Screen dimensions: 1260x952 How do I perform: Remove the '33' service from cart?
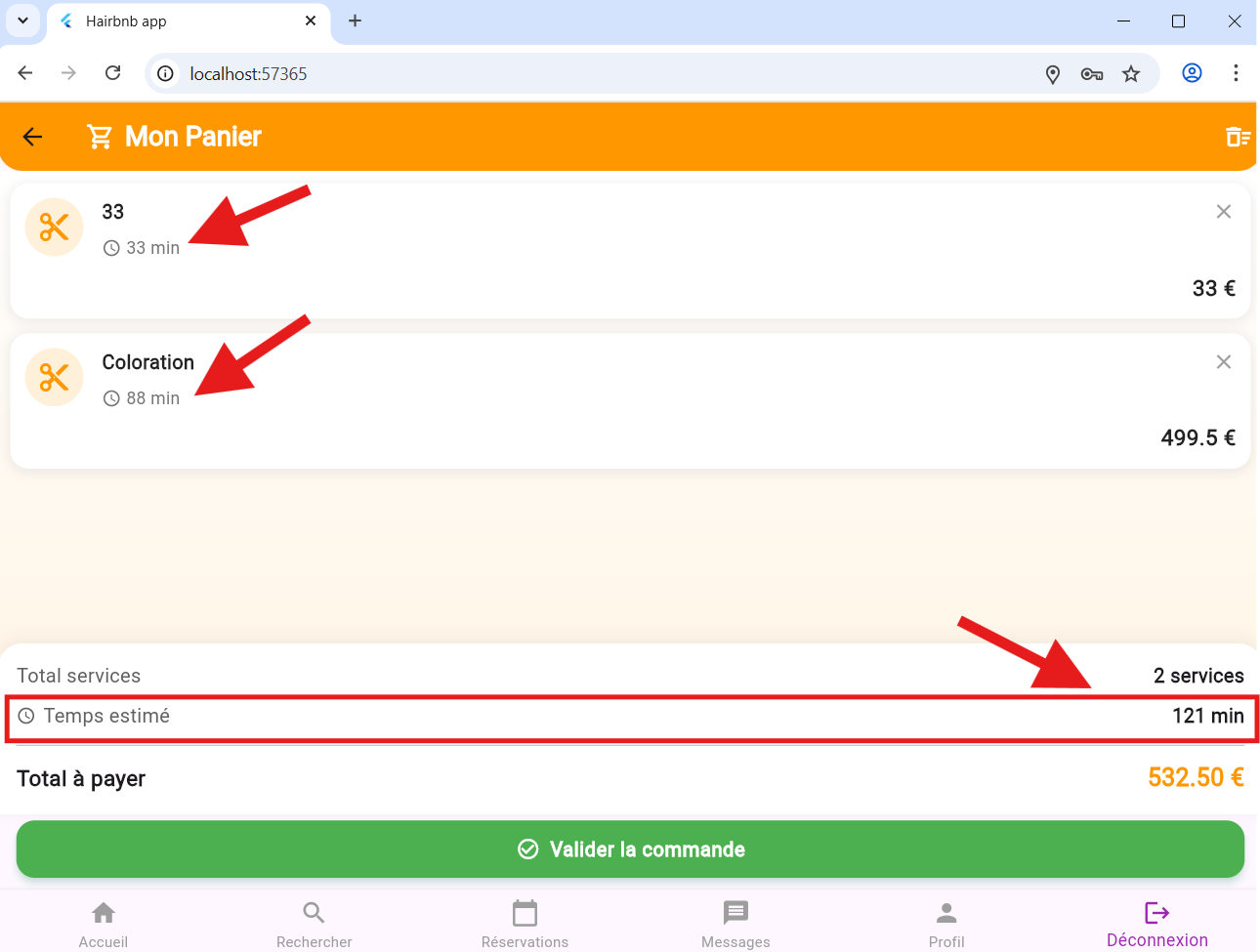click(x=1223, y=212)
